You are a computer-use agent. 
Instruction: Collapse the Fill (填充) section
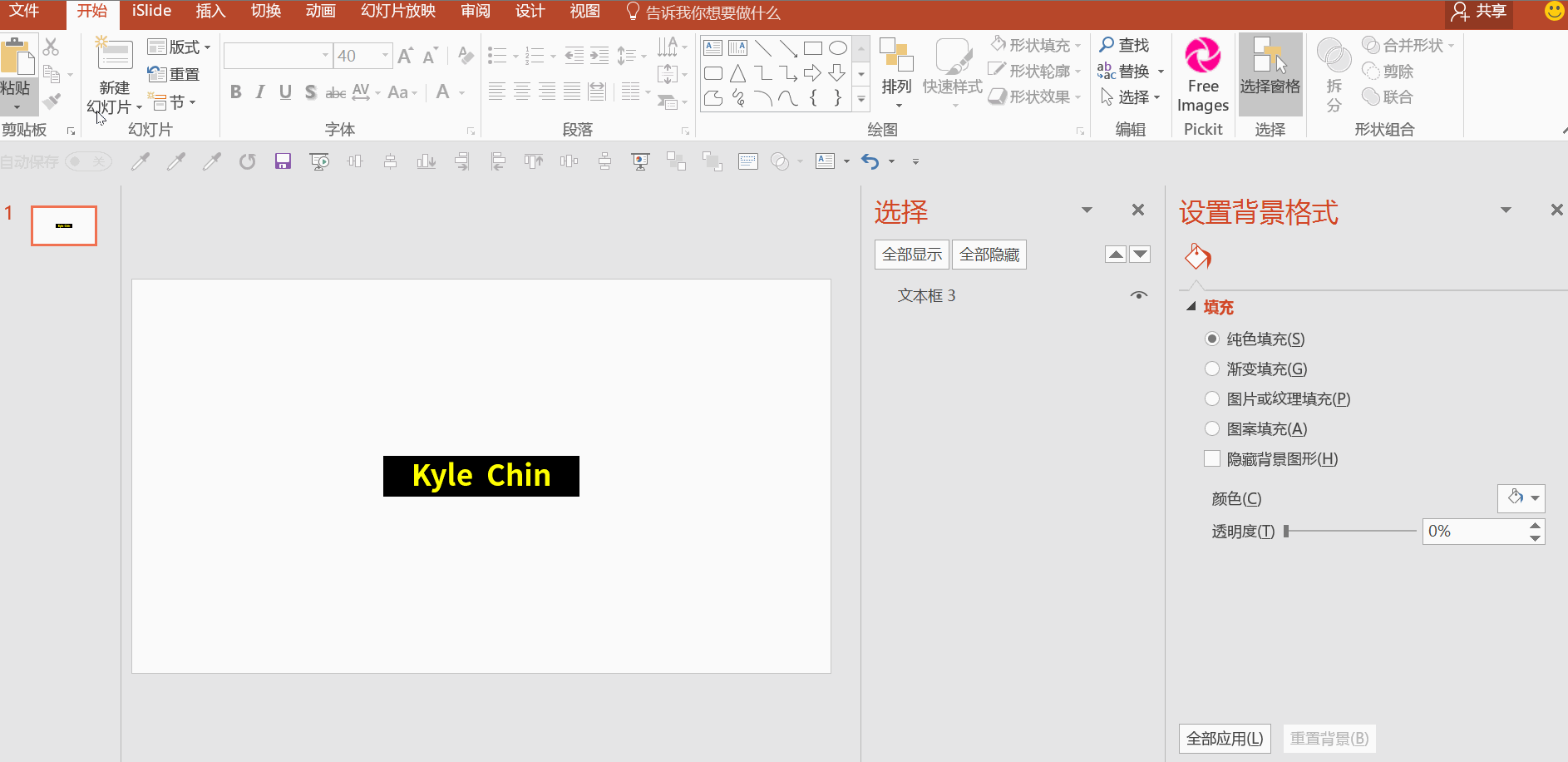[x=1191, y=307]
